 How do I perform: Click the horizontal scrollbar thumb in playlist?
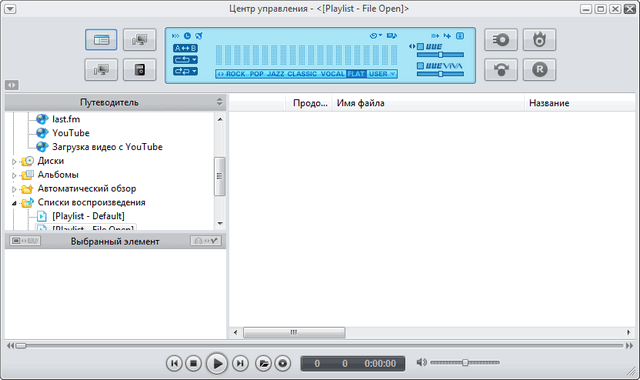[294, 333]
